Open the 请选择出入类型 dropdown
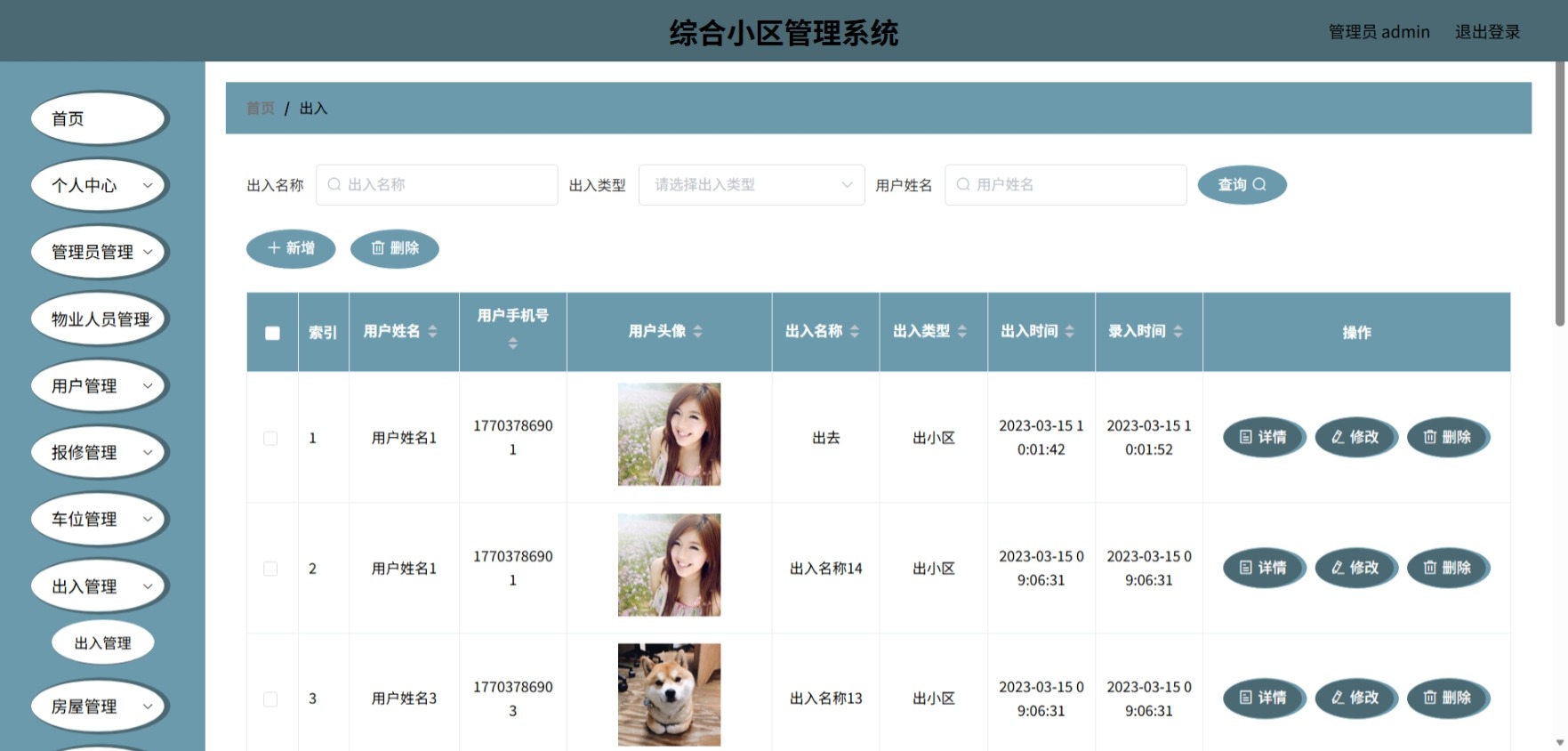Image resolution: width=1568 pixels, height=751 pixels. coord(752,184)
